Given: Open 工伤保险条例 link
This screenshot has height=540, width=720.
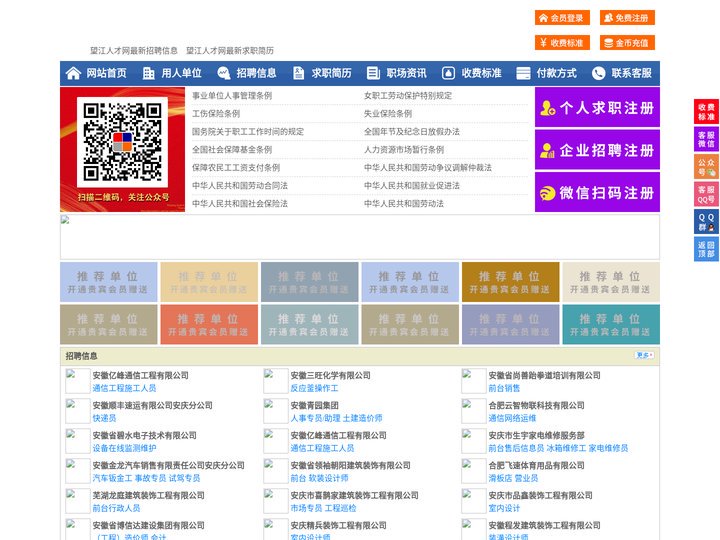Looking at the screenshot, I should coord(216,113).
